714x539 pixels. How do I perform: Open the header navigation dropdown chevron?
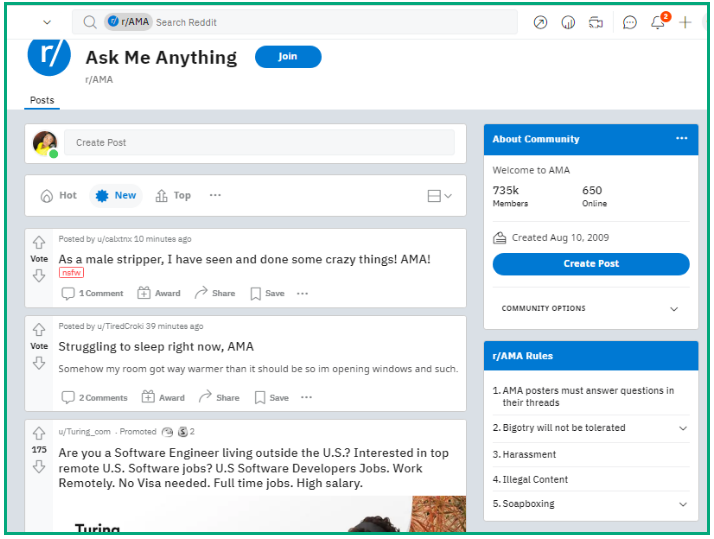(47, 22)
